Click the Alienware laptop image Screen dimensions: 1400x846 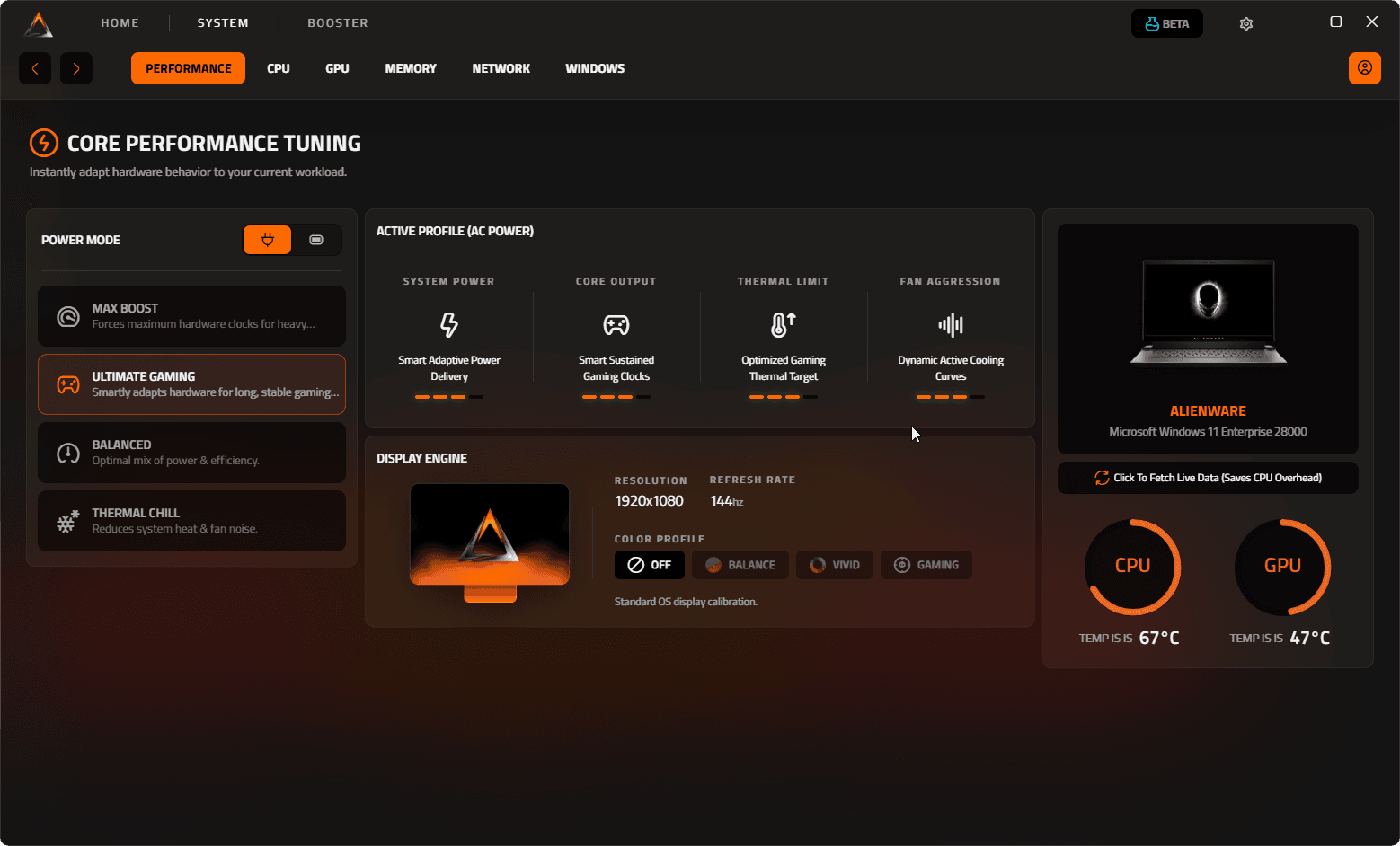1208,313
